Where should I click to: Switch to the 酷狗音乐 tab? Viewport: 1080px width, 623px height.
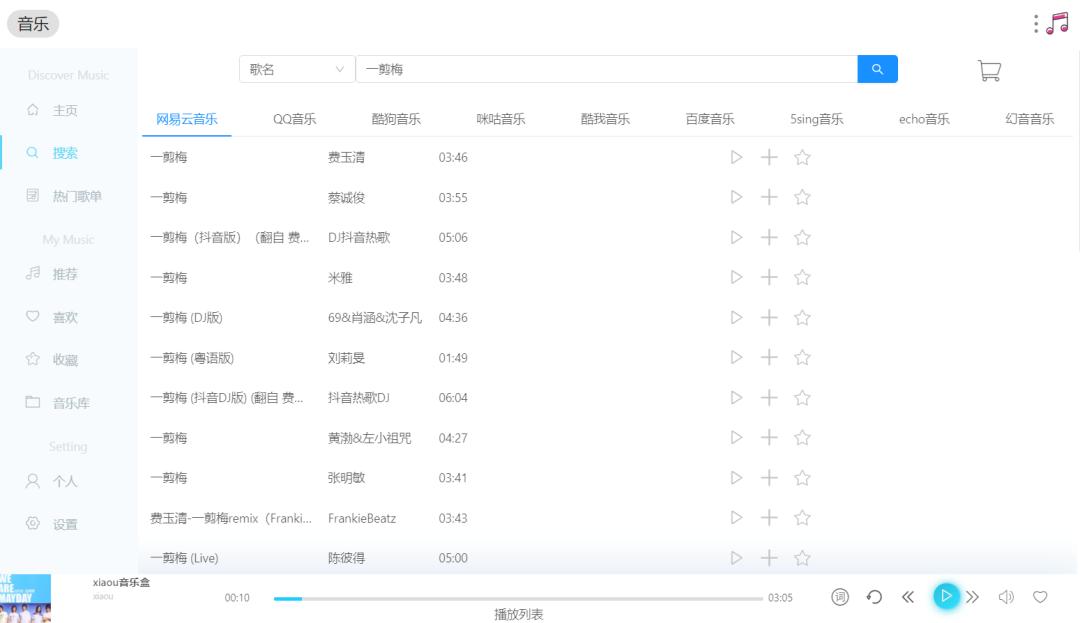pyautogui.click(x=396, y=119)
